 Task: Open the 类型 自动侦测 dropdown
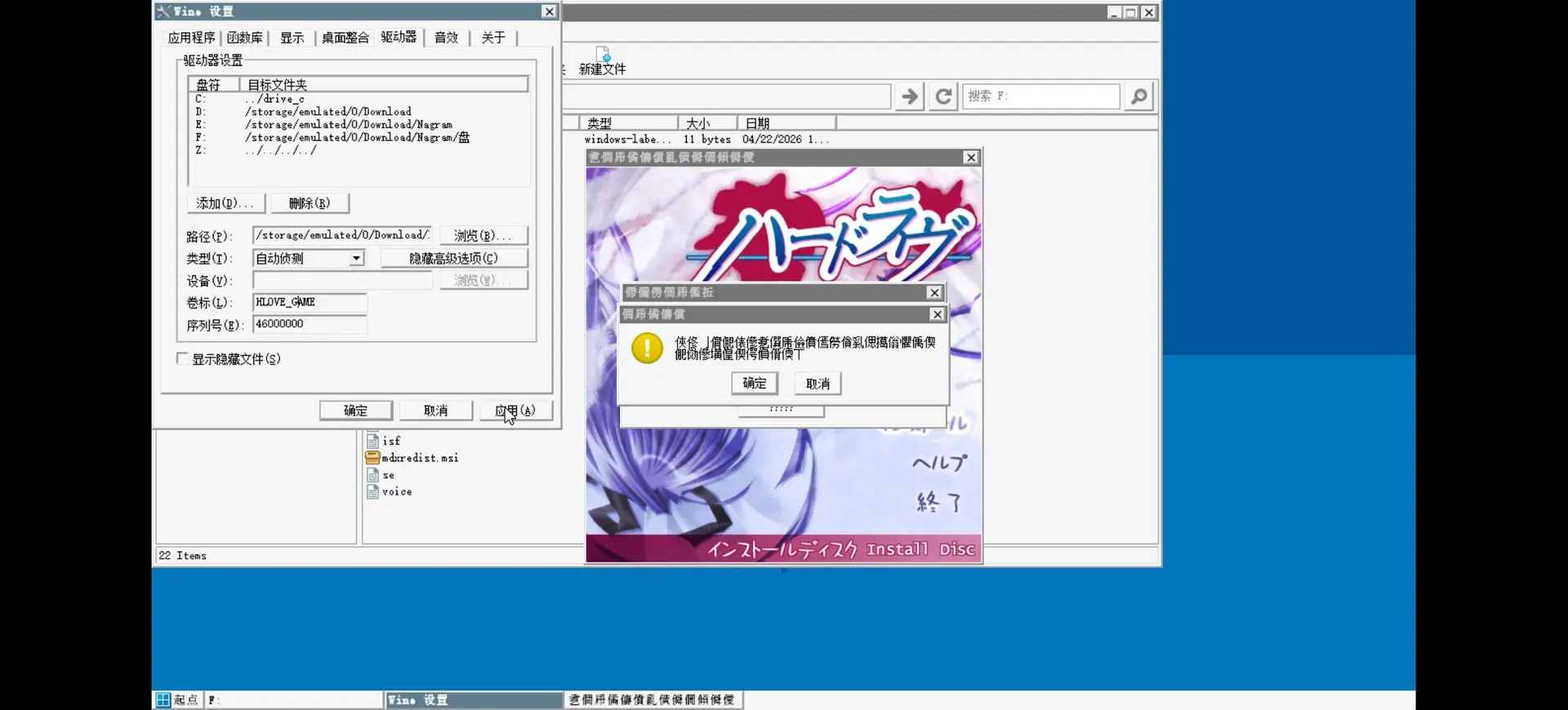point(356,259)
